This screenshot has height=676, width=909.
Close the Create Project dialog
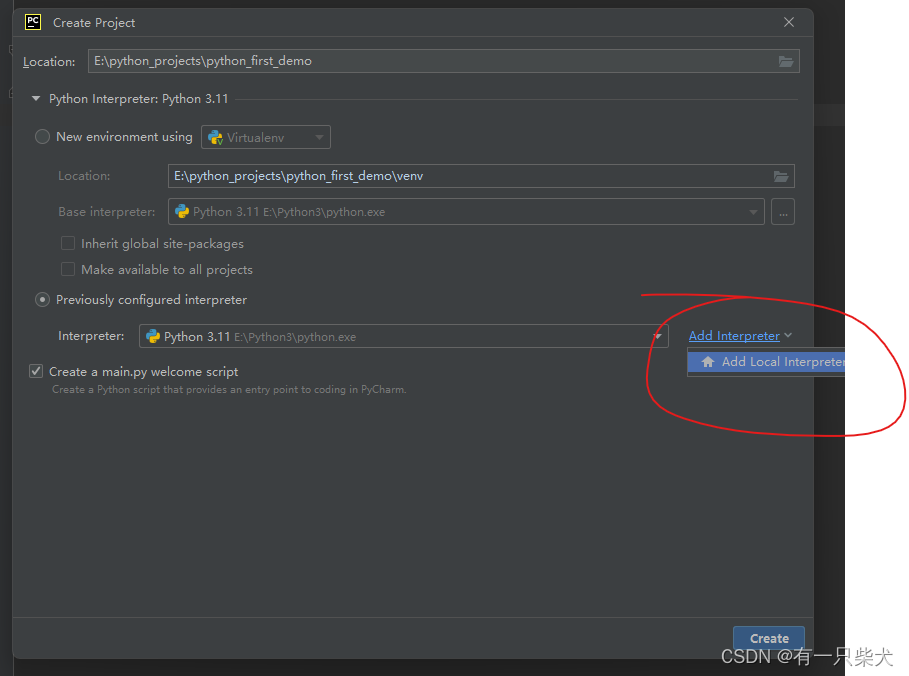pos(788,22)
